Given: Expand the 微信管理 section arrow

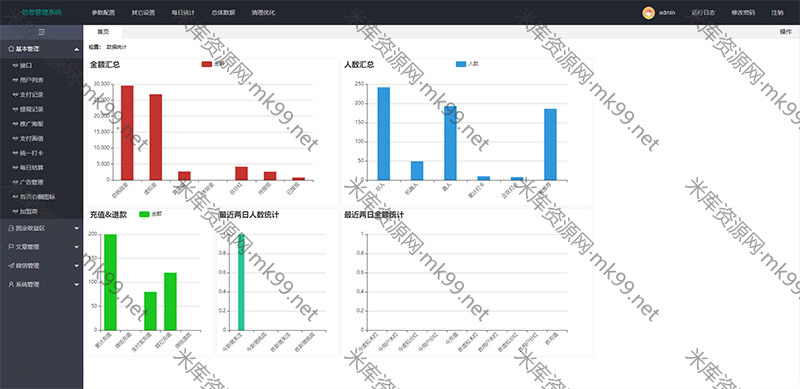Looking at the screenshot, I should (x=77, y=266).
